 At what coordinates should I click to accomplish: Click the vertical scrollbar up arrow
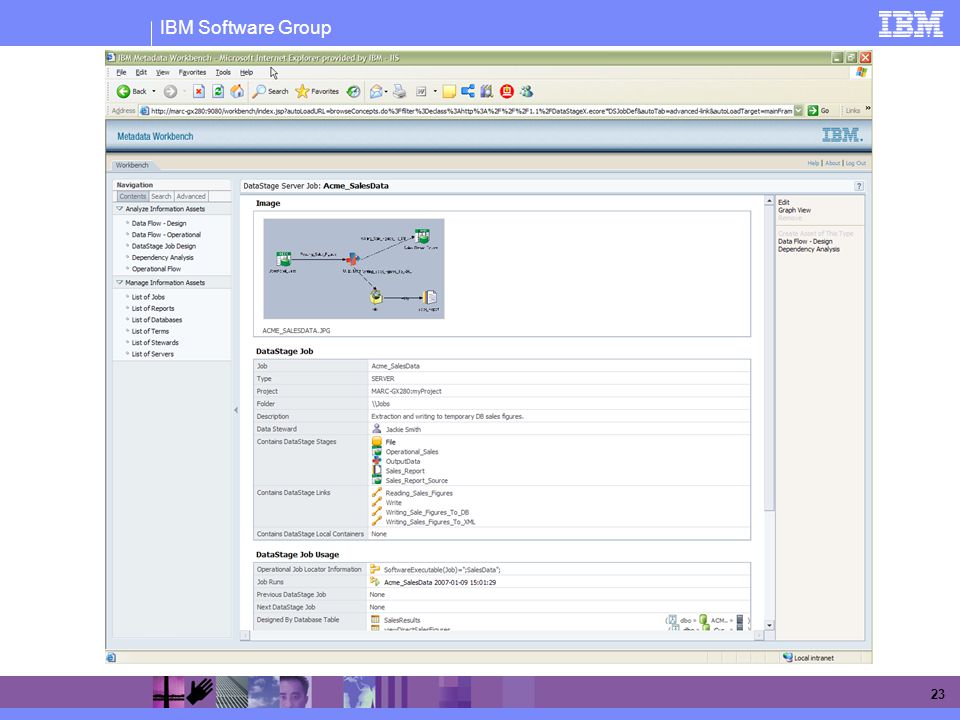(x=769, y=201)
